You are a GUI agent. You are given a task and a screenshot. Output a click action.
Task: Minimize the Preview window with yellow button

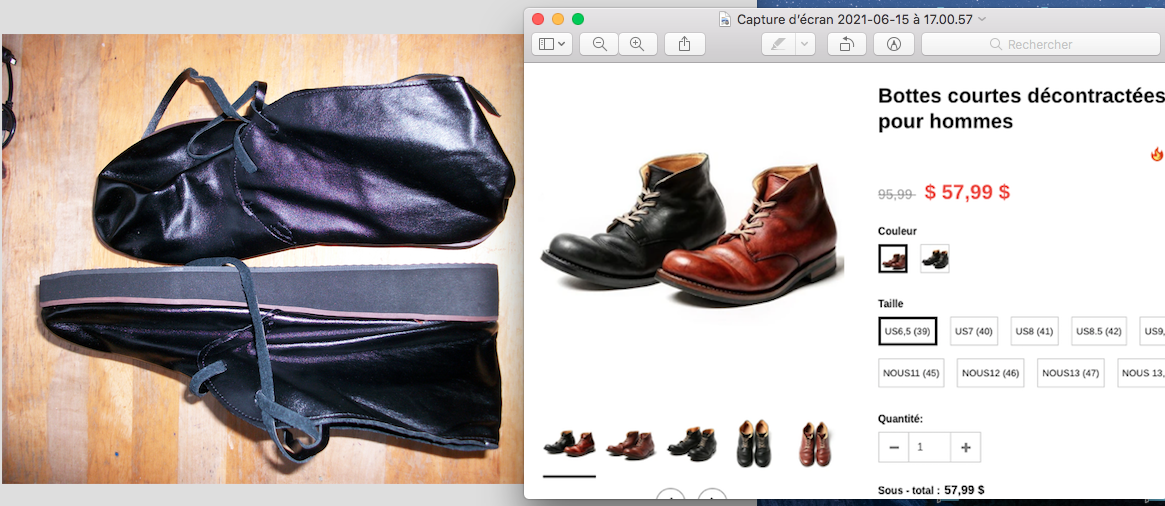pyautogui.click(x=558, y=19)
